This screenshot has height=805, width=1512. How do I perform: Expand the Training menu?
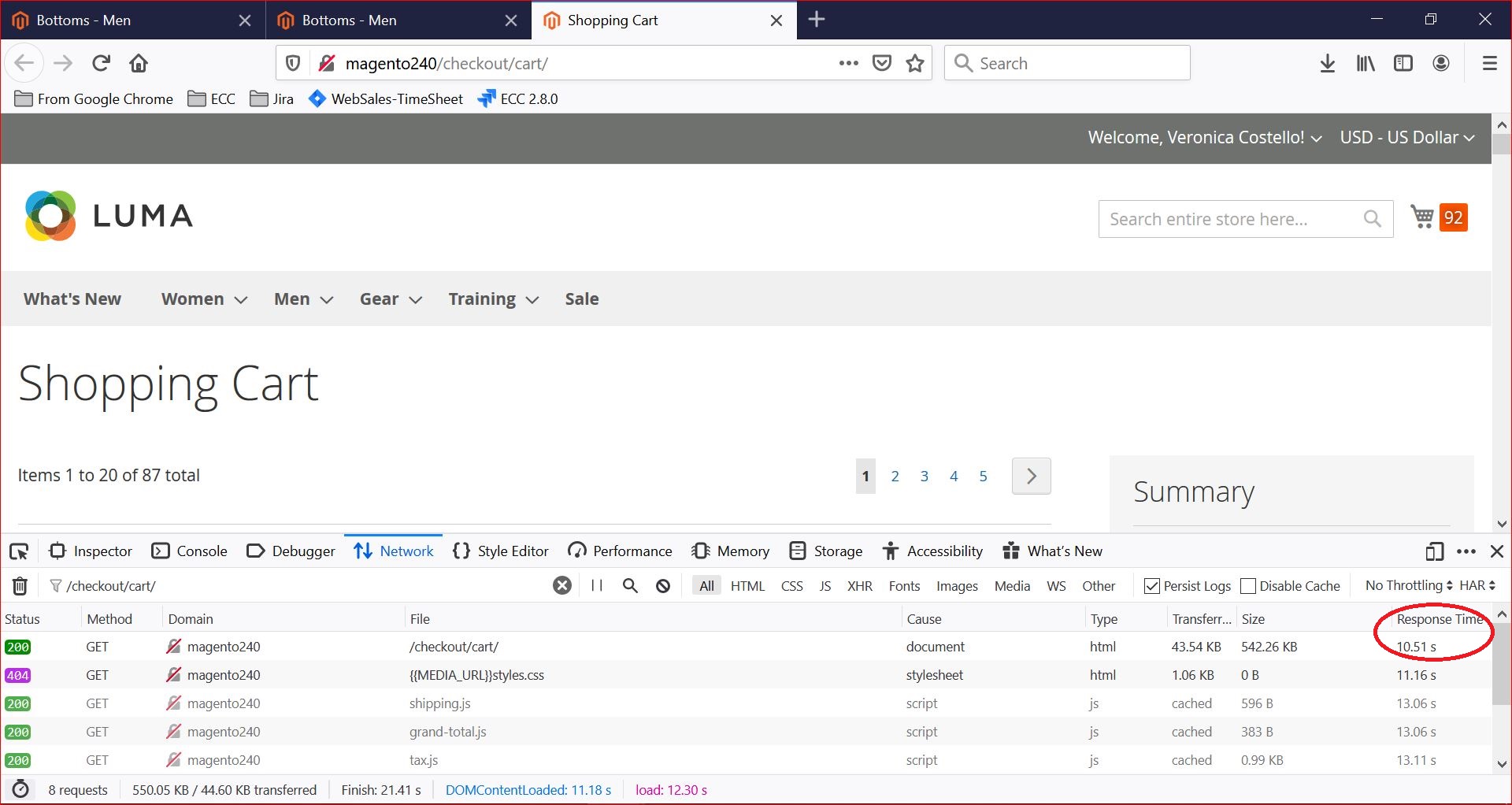[494, 299]
